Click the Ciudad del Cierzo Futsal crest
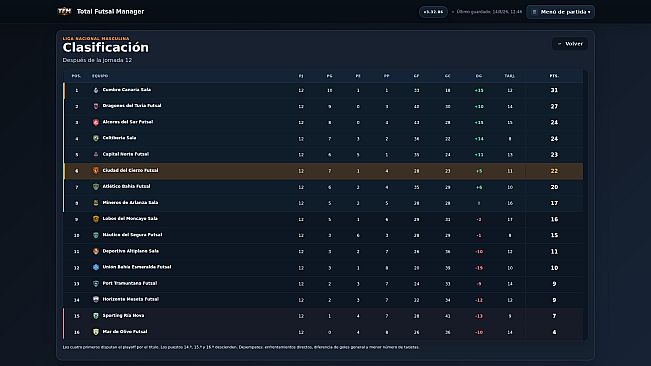The image size is (651, 366). (x=96, y=171)
